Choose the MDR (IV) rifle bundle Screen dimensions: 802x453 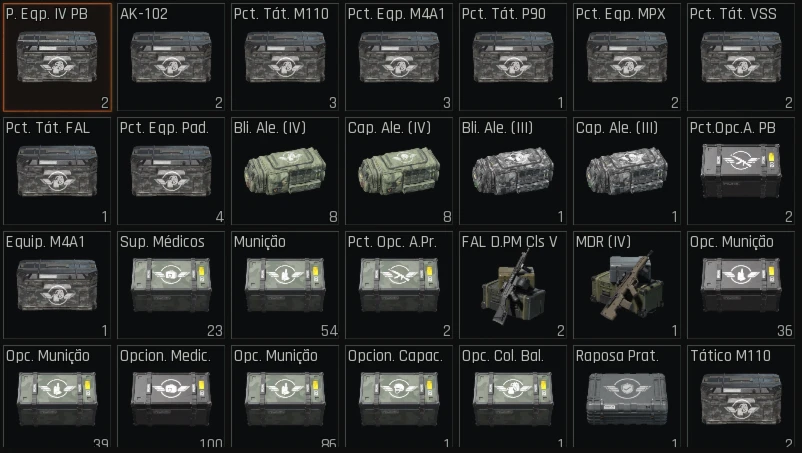pos(627,285)
